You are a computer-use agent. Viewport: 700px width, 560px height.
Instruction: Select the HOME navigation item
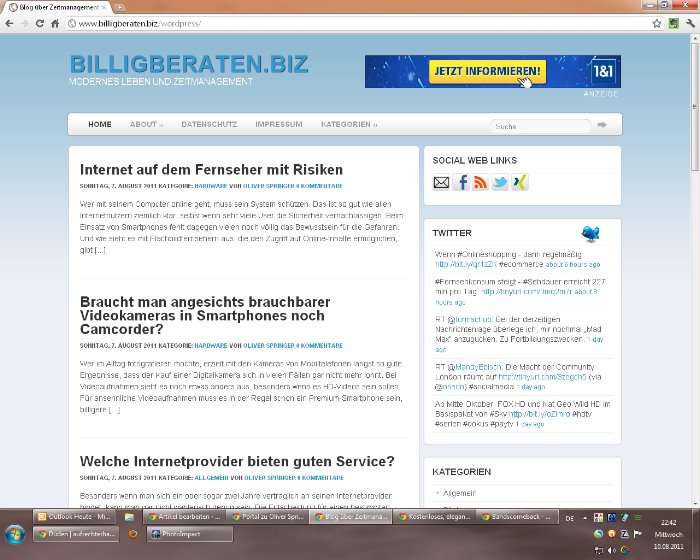(100, 125)
